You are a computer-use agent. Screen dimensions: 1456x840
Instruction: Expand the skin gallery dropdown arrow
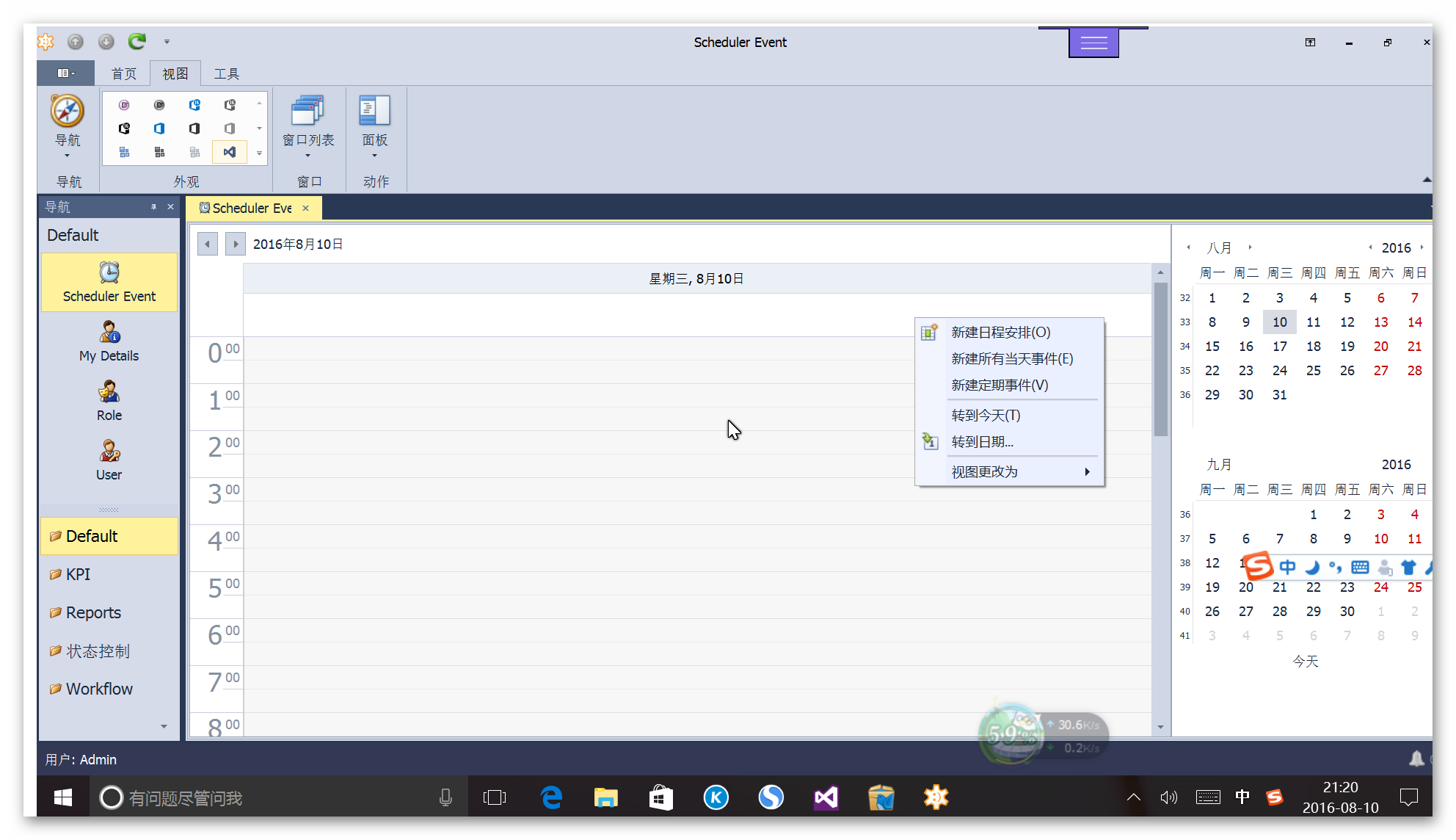259,153
